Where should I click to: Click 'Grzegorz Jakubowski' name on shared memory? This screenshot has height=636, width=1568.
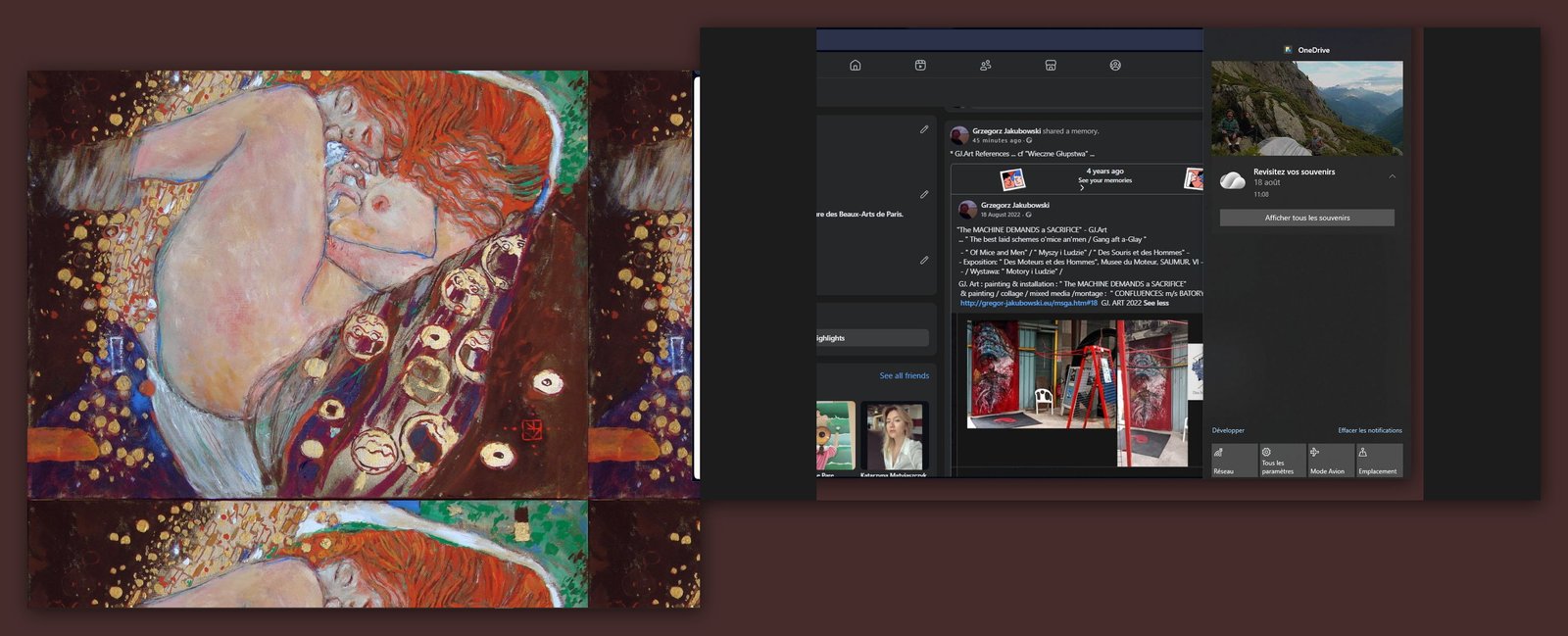[x=1005, y=130]
